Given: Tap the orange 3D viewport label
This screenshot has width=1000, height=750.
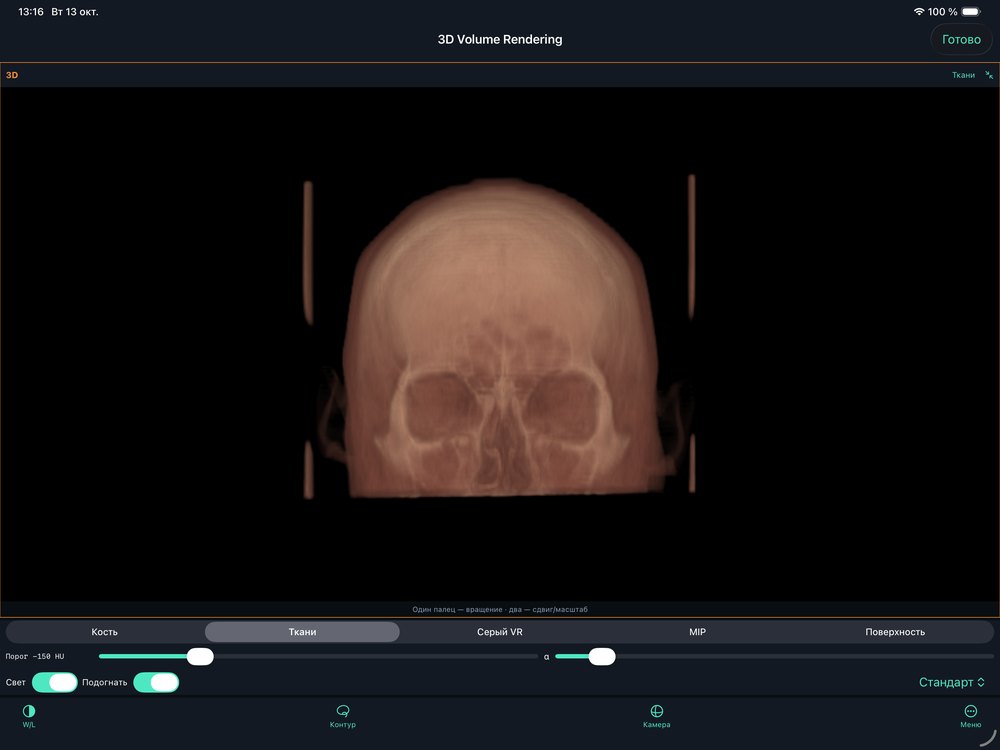Looking at the screenshot, I should click(x=12, y=75).
